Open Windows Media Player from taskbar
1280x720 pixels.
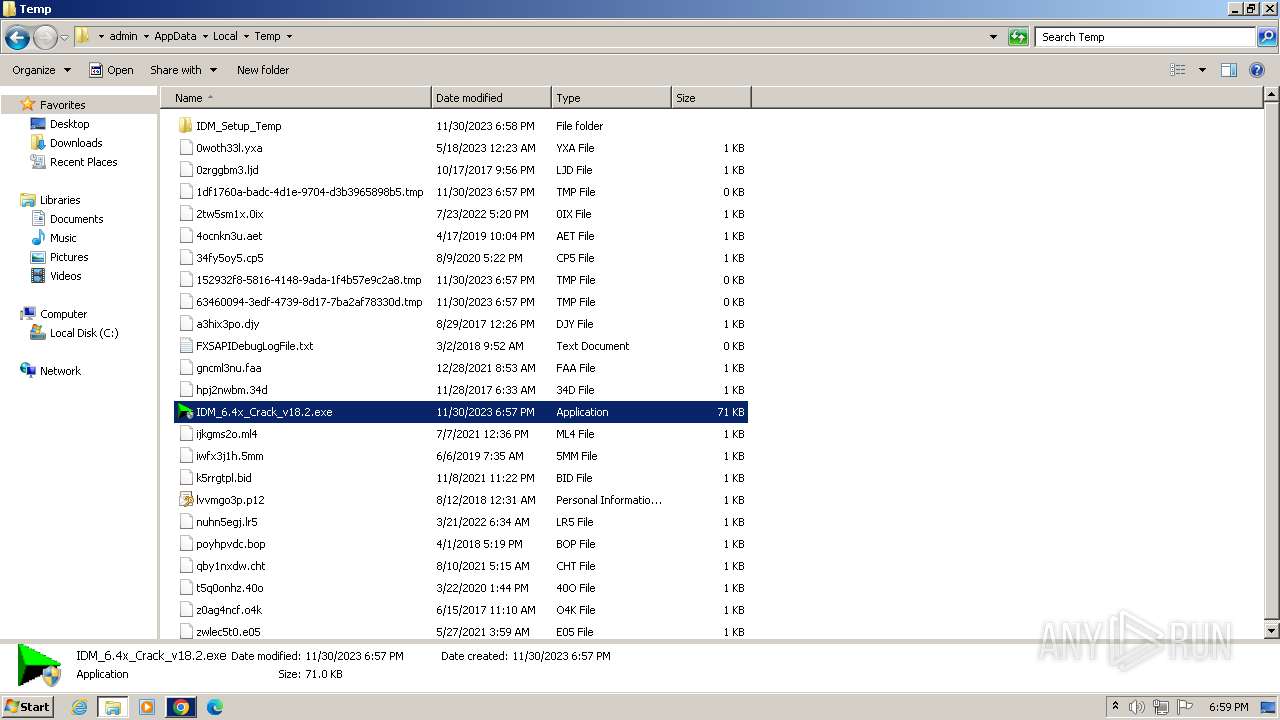[x=147, y=707]
